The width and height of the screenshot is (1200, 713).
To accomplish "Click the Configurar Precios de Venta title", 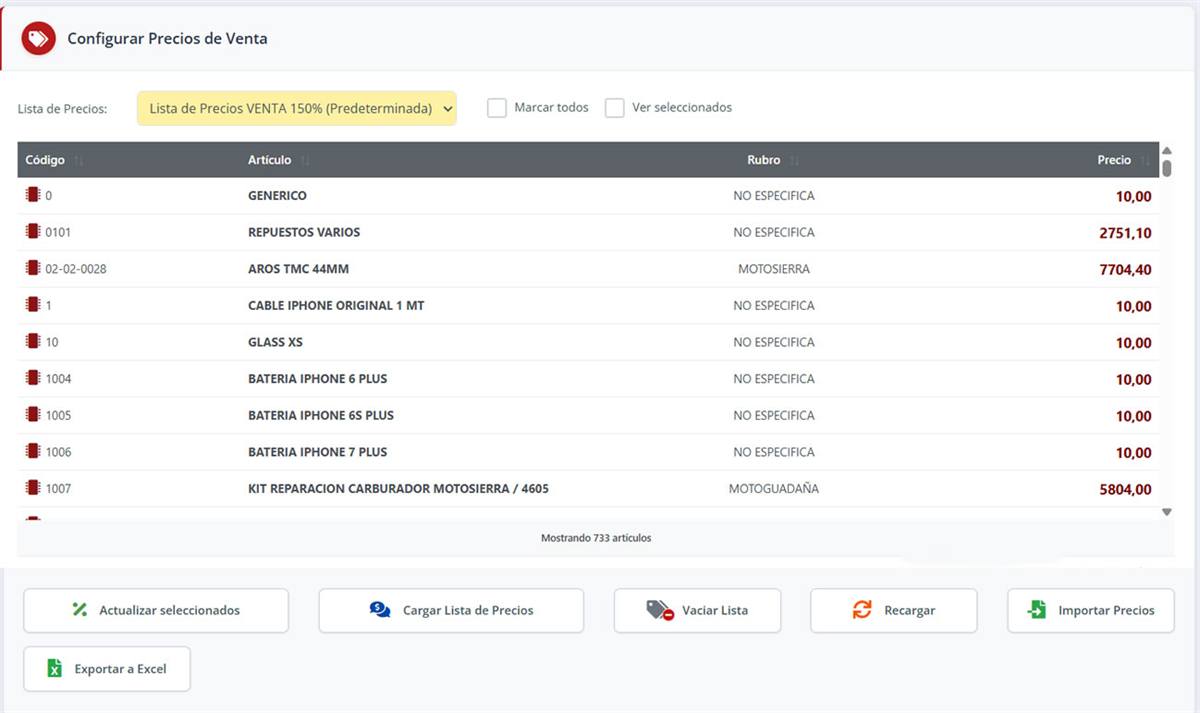I will 167,39.
